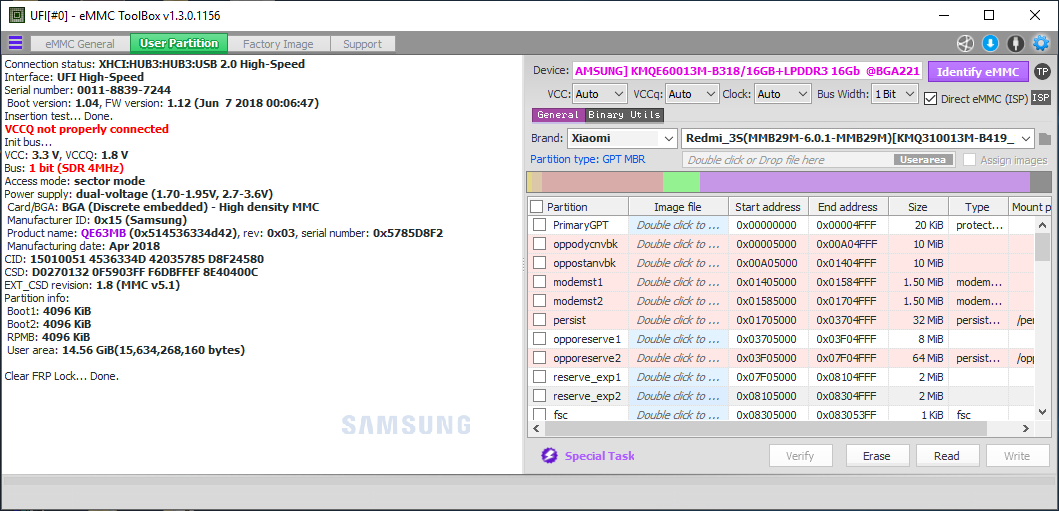The height and width of the screenshot is (511, 1059).
Task: Go to the Support tab
Action: [362, 44]
